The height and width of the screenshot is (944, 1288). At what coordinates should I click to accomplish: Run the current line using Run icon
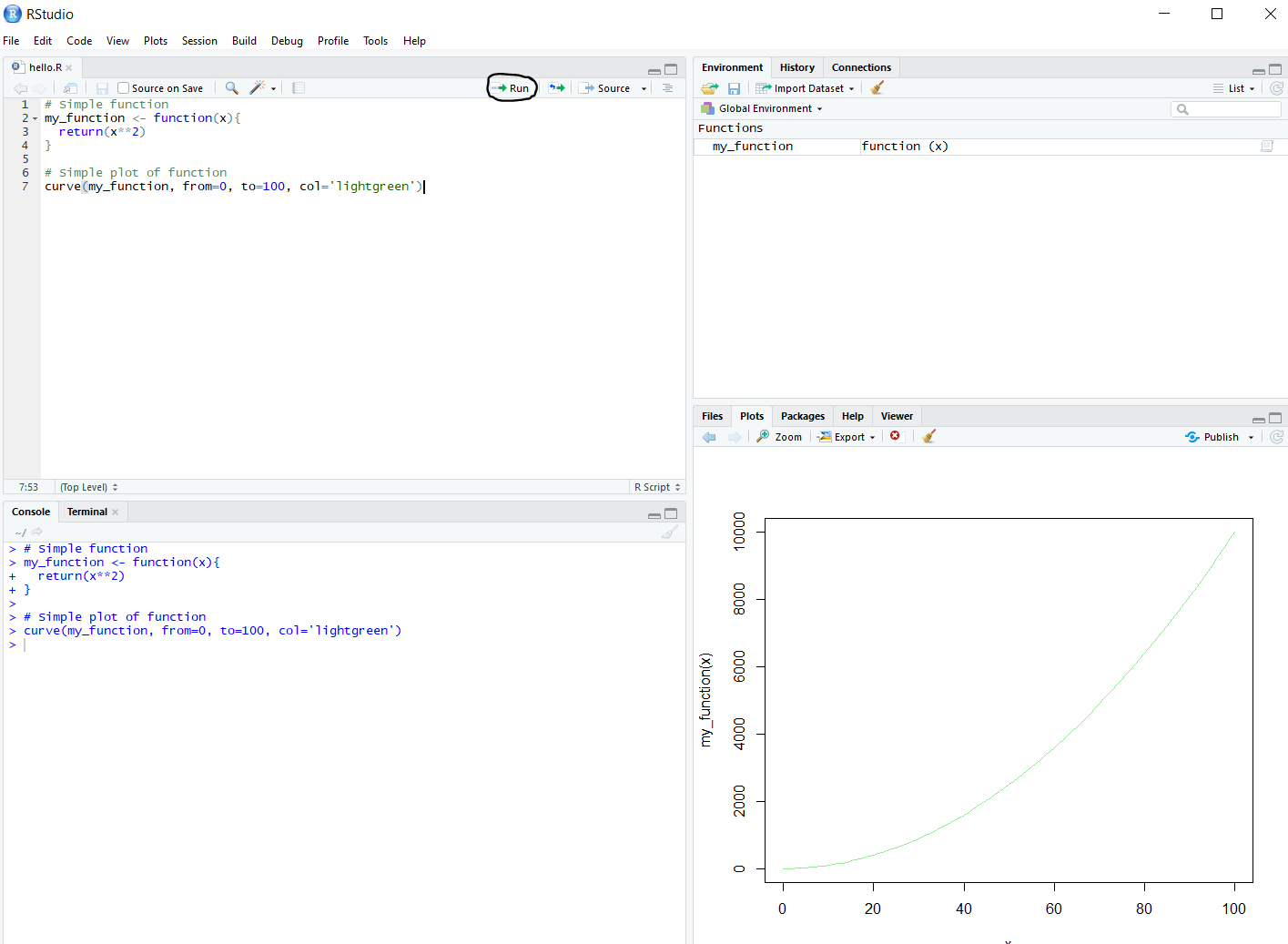pyautogui.click(x=512, y=87)
